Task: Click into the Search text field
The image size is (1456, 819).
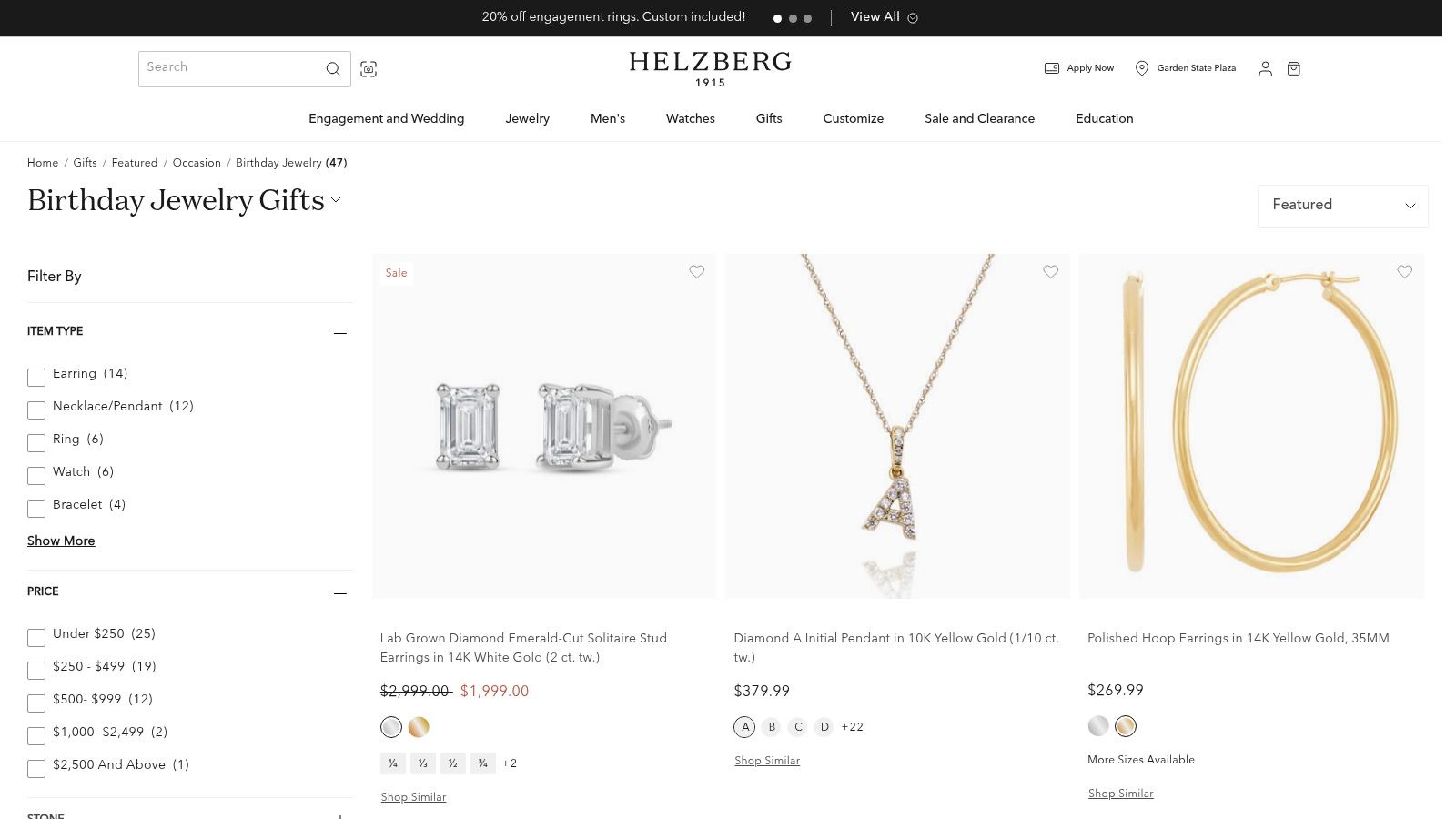Action: 232,68
